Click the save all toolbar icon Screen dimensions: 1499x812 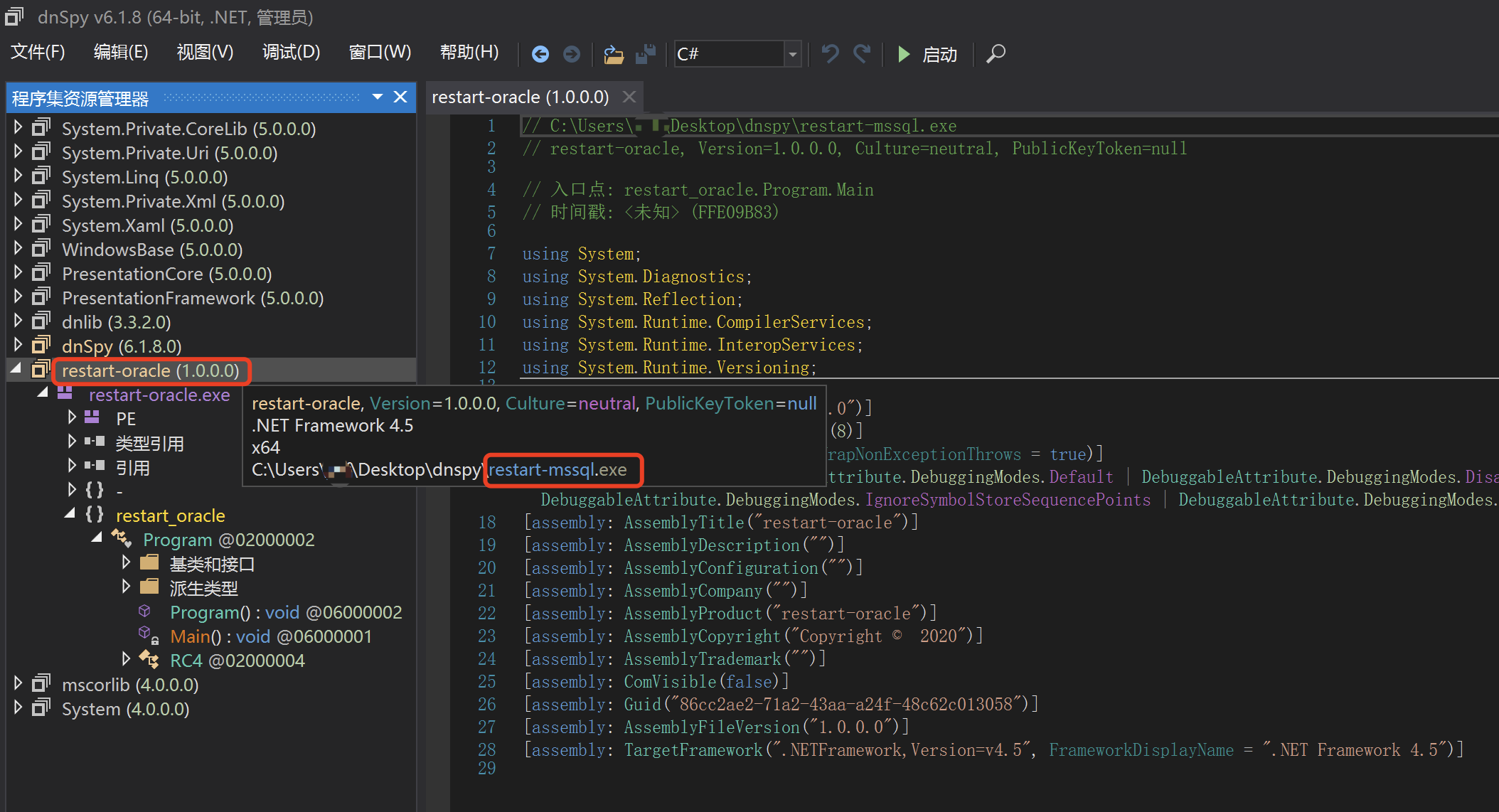coord(646,54)
